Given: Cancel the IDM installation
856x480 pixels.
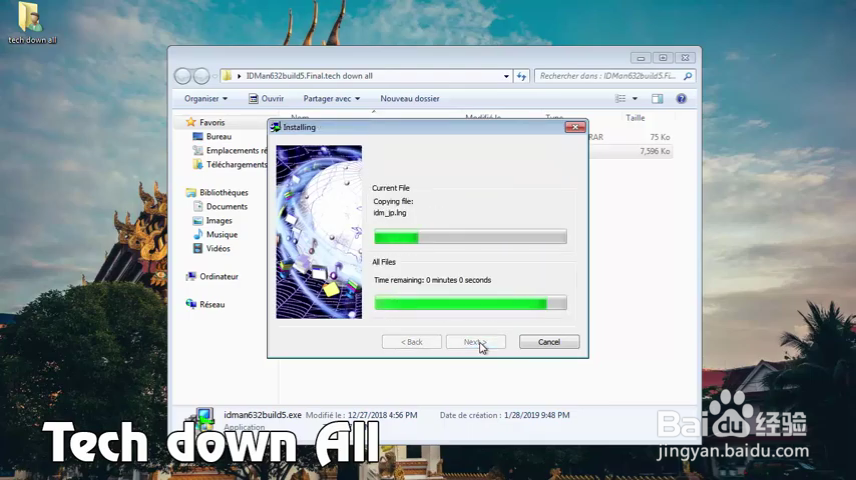Looking at the screenshot, I should click(x=549, y=342).
